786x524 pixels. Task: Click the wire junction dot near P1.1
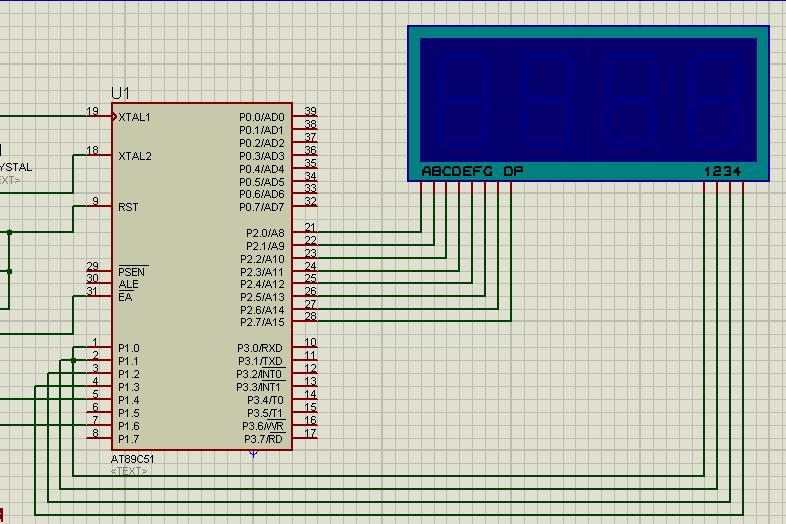coord(73,361)
